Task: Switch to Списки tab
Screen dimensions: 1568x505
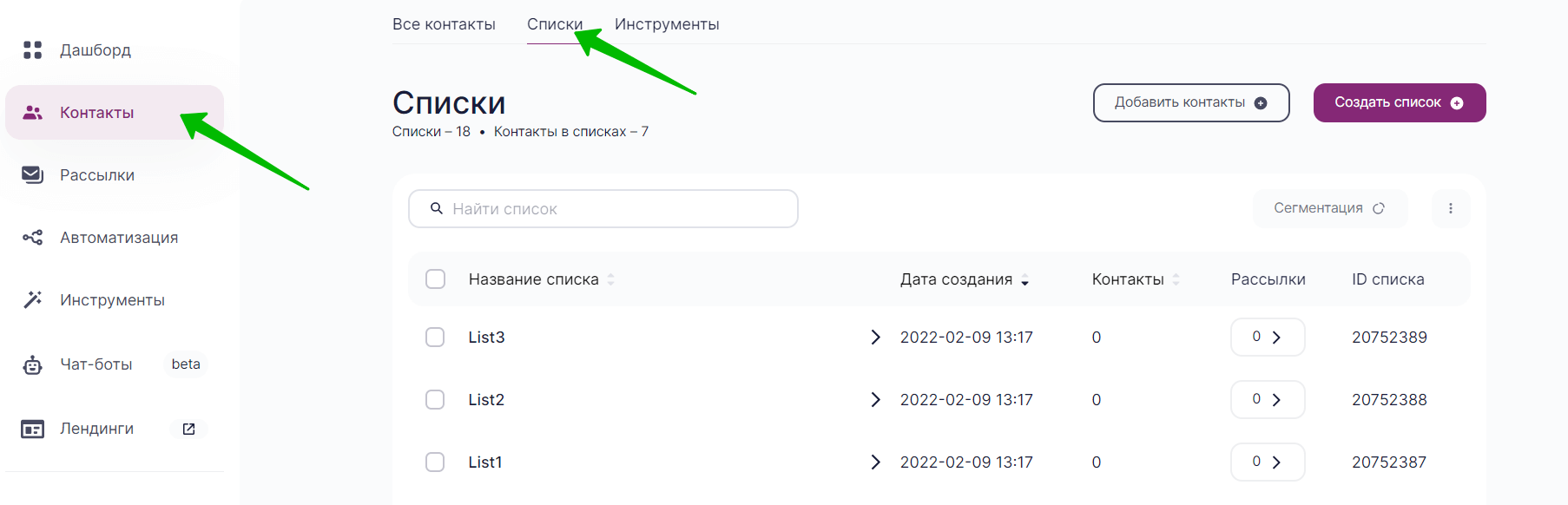Action: [x=555, y=24]
